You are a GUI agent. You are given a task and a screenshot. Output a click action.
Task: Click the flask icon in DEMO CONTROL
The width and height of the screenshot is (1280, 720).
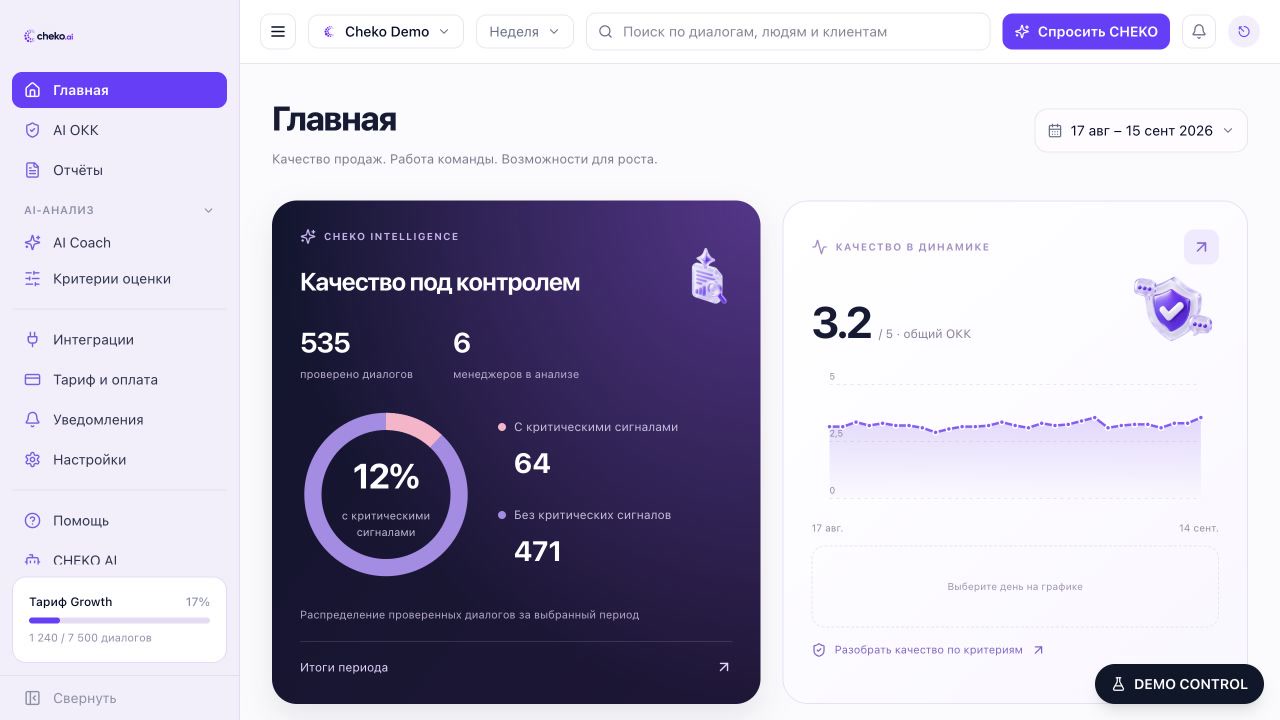point(1118,685)
